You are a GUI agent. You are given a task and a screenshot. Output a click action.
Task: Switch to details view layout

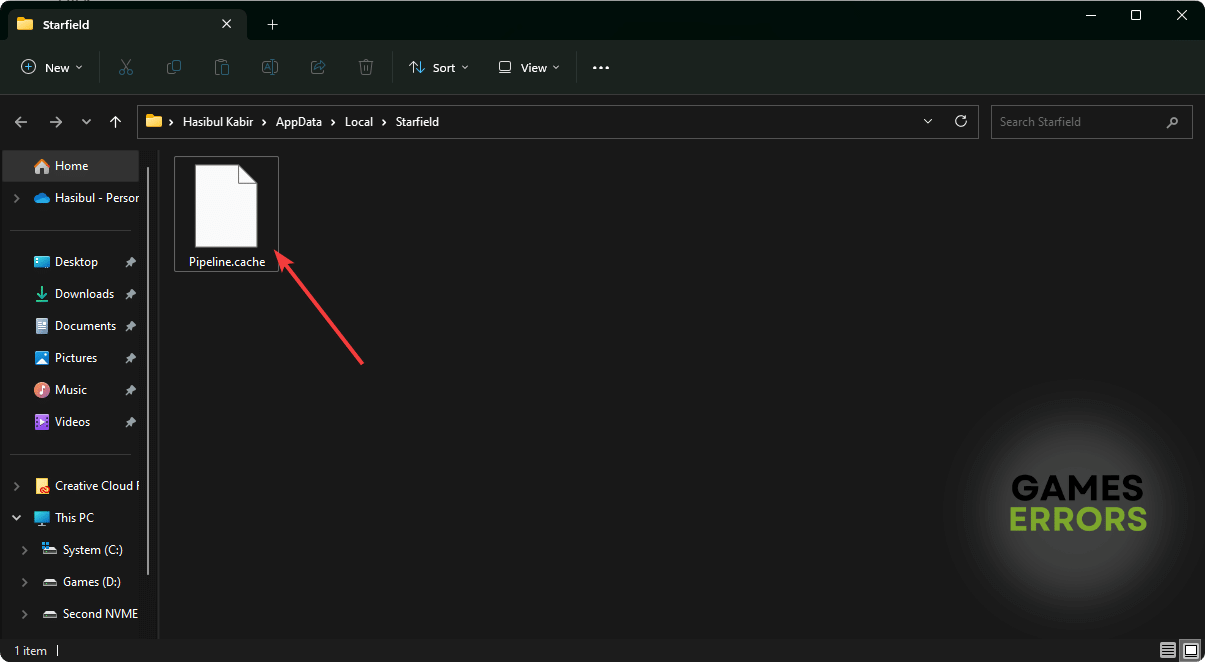point(1168,650)
